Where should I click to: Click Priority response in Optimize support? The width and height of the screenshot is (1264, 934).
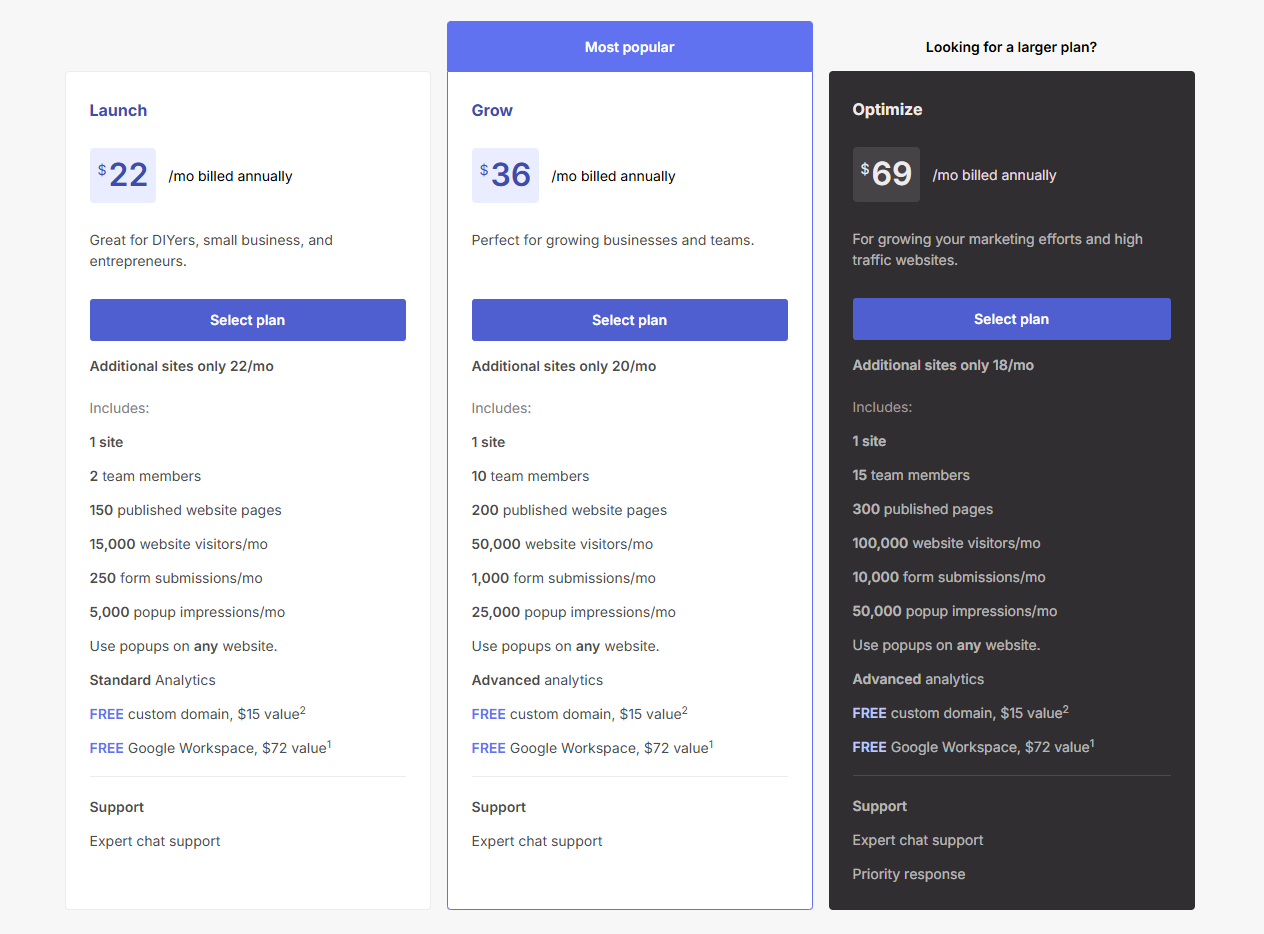(908, 874)
